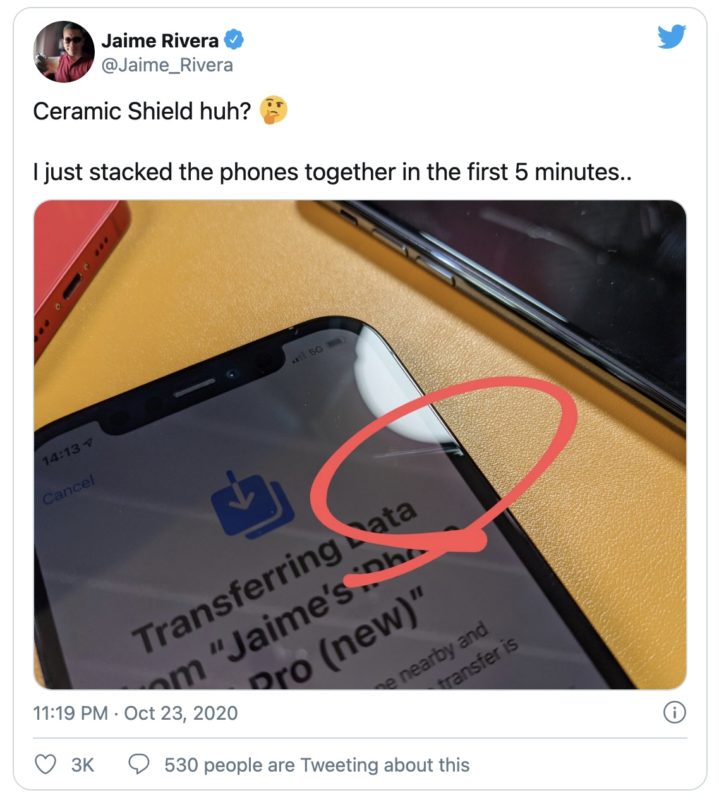Click the blue transfer data icon in photo
The height and width of the screenshot is (800, 719).
click(x=252, y=505)
